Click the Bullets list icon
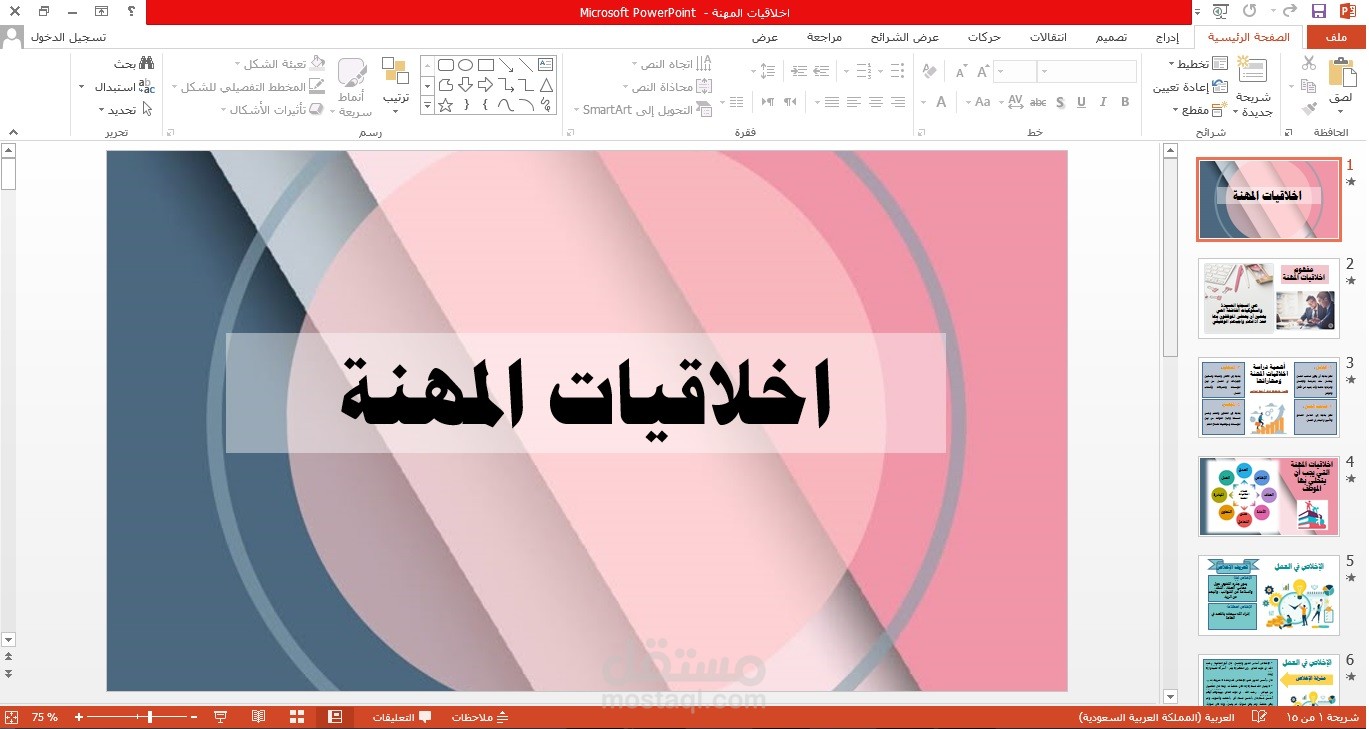 point(896,71)
